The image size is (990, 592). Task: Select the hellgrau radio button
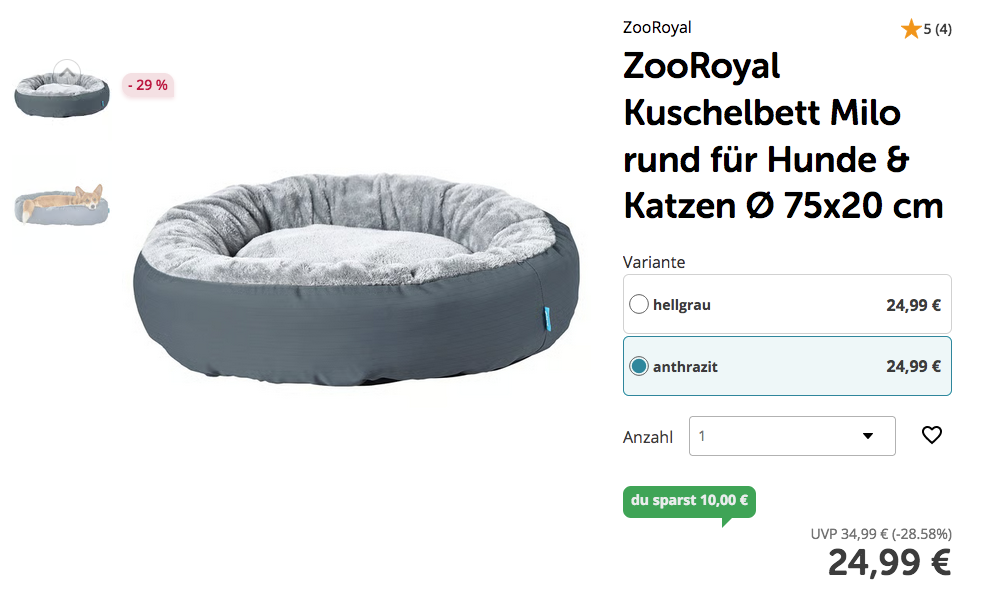coord(638,304)
